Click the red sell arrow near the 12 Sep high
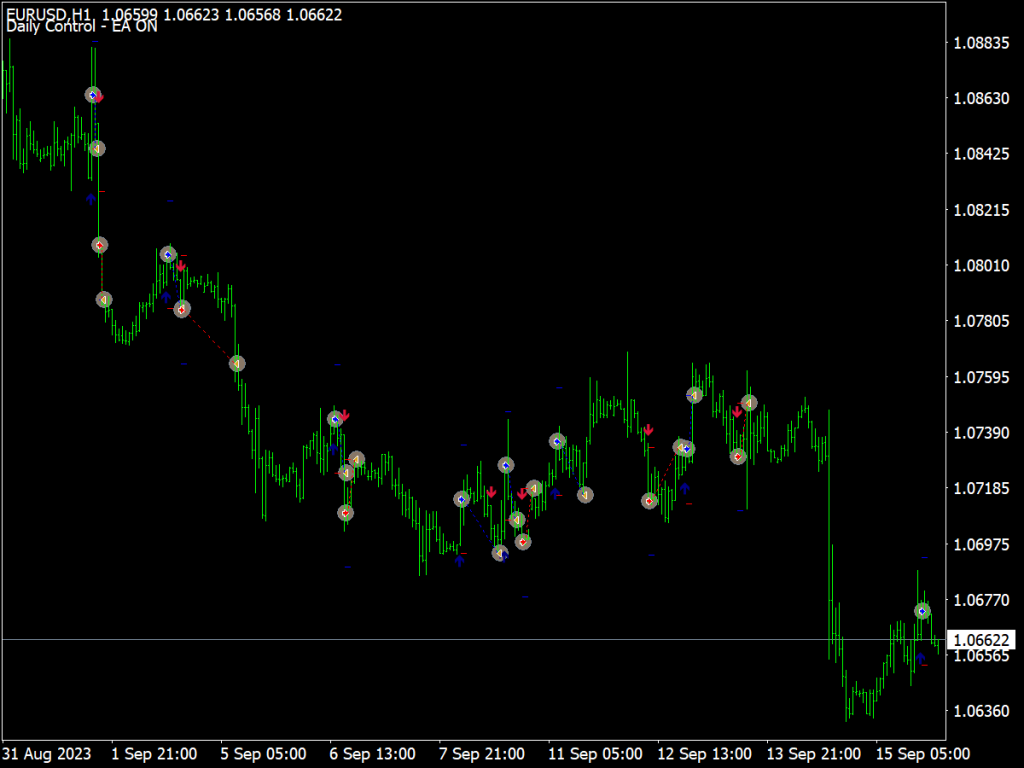This screenshot has width=1024, height=768. pos(737,411)
